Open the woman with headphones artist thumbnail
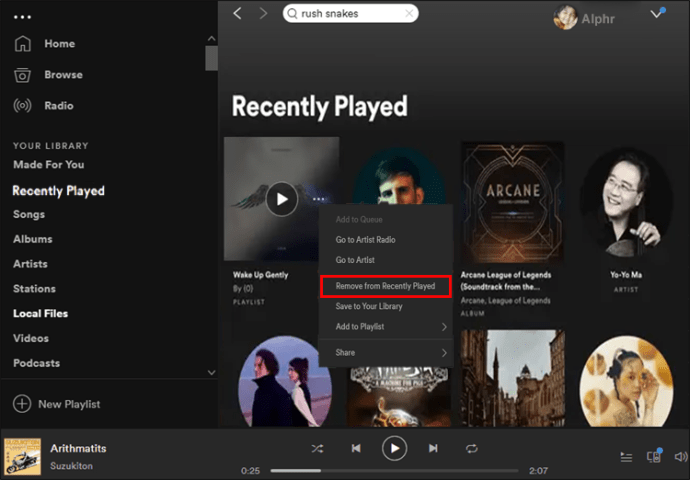The width and height of the screenshot is (690, 480). click(x=626, y=381)
